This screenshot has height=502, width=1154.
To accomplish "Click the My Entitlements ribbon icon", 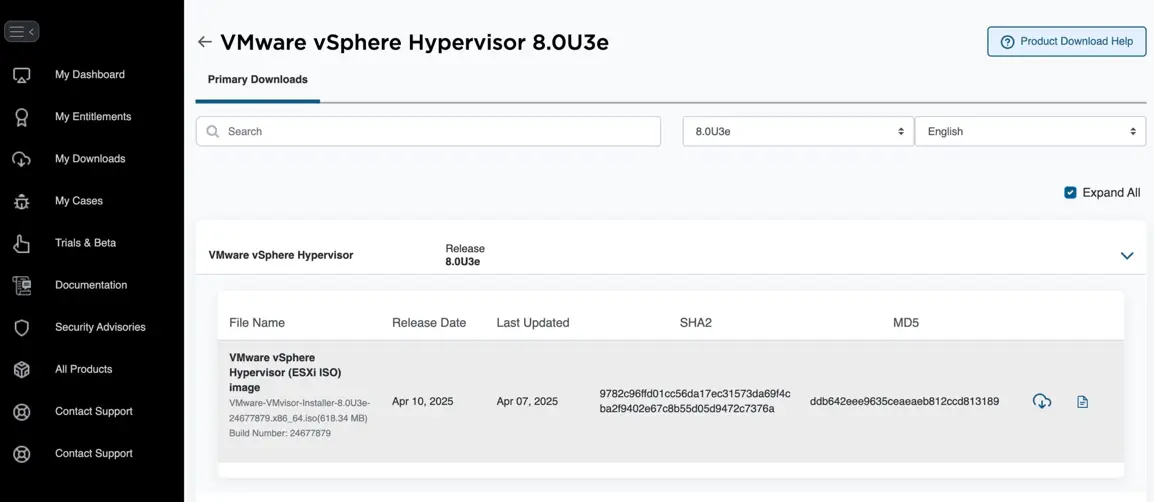I will [22, 117].
